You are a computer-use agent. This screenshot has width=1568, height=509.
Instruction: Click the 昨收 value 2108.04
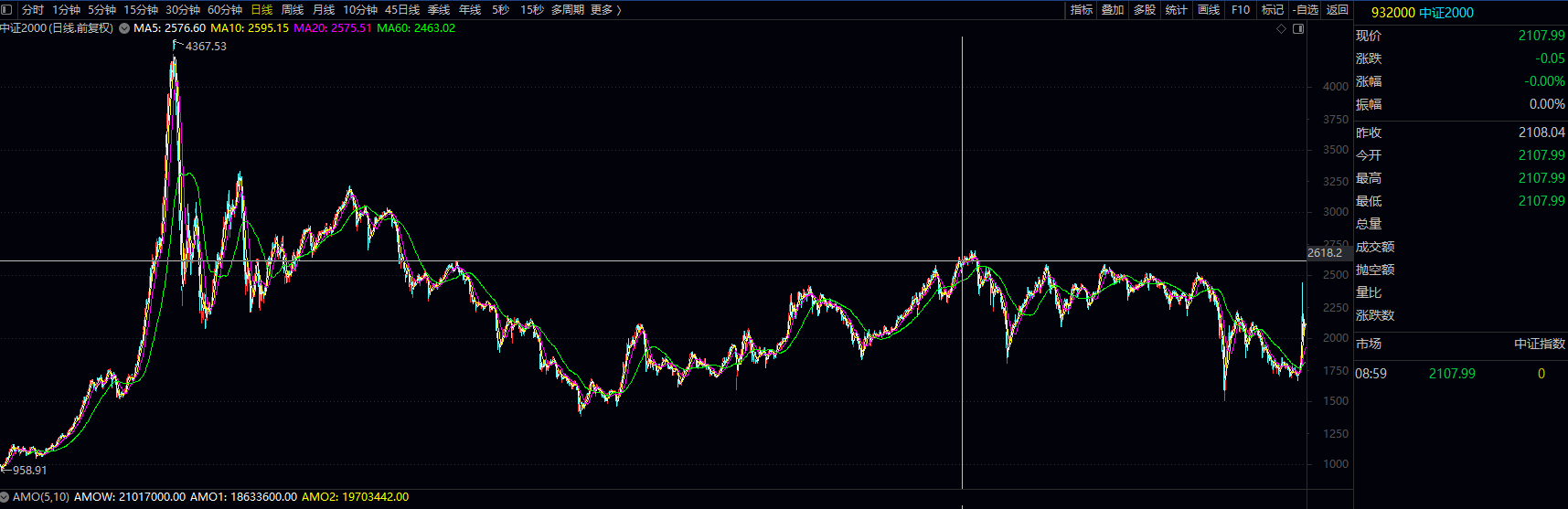click(x=1541, y=133)
